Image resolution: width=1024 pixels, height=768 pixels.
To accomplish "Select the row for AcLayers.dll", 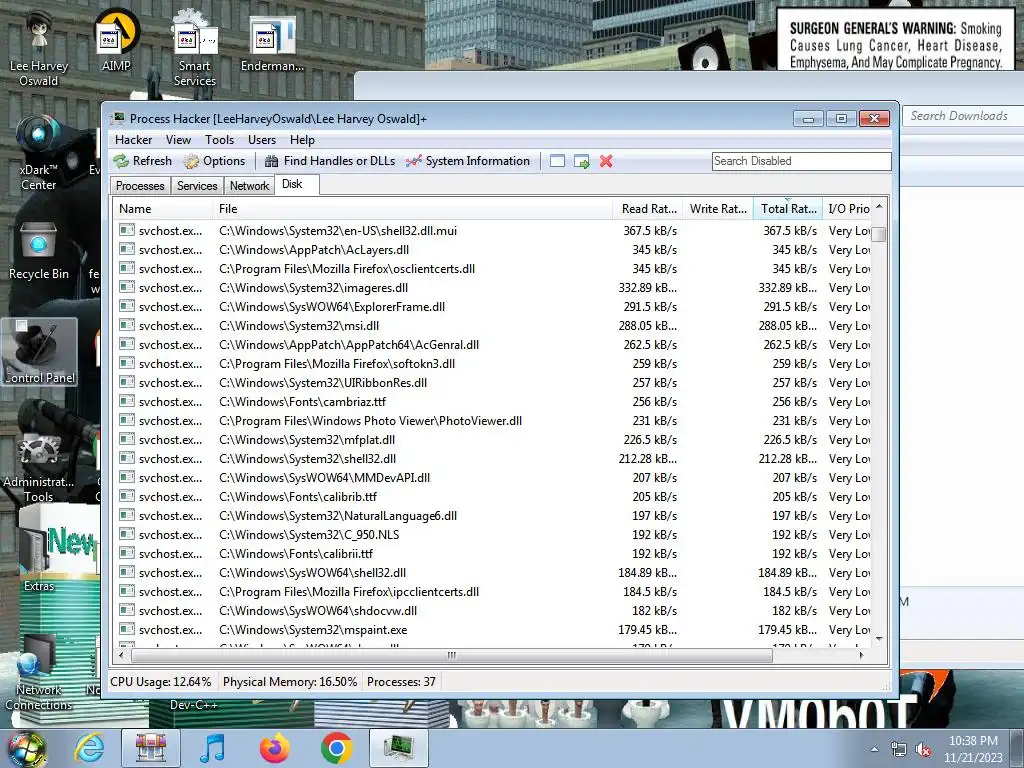I will (494, 249).
